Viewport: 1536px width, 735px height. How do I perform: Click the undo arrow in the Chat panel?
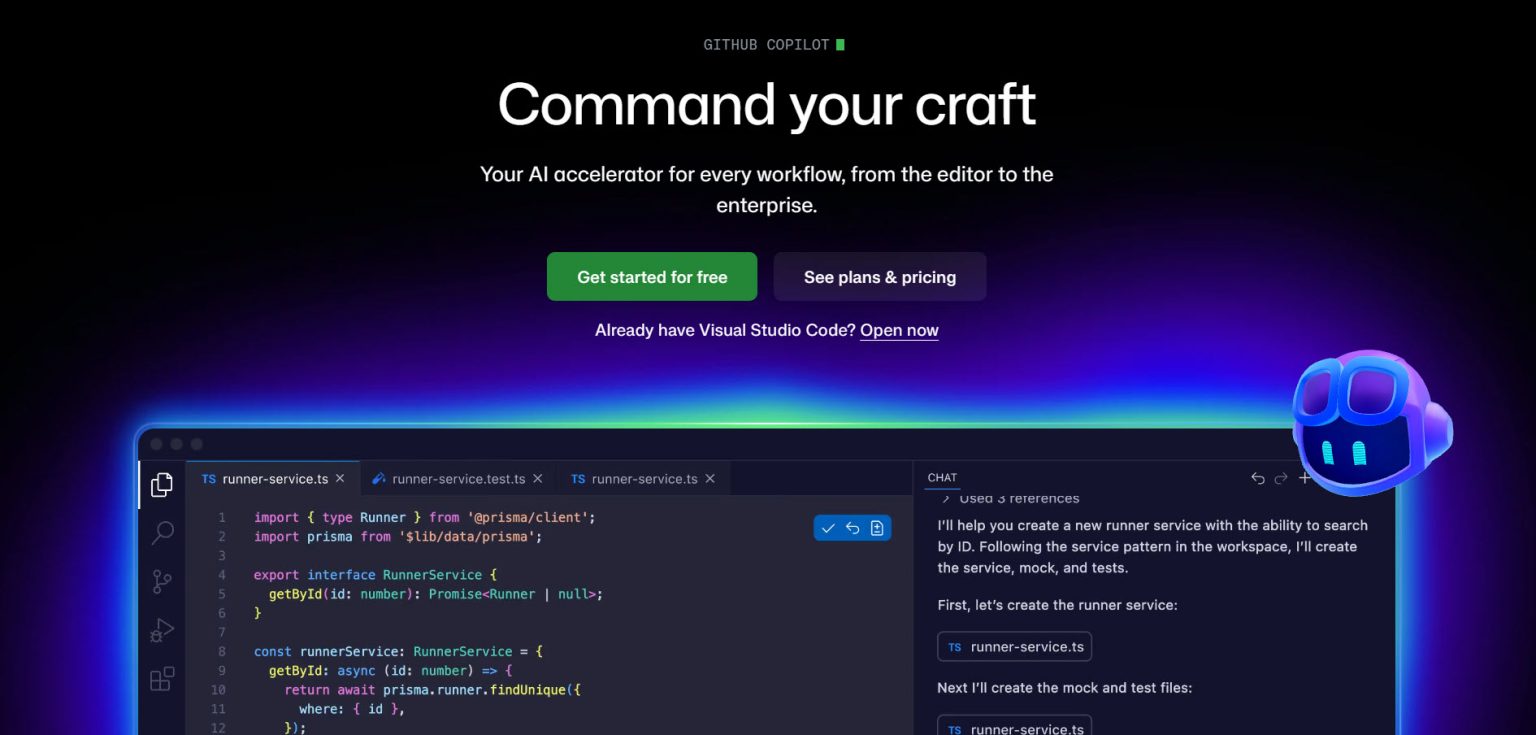(1257, 478)
